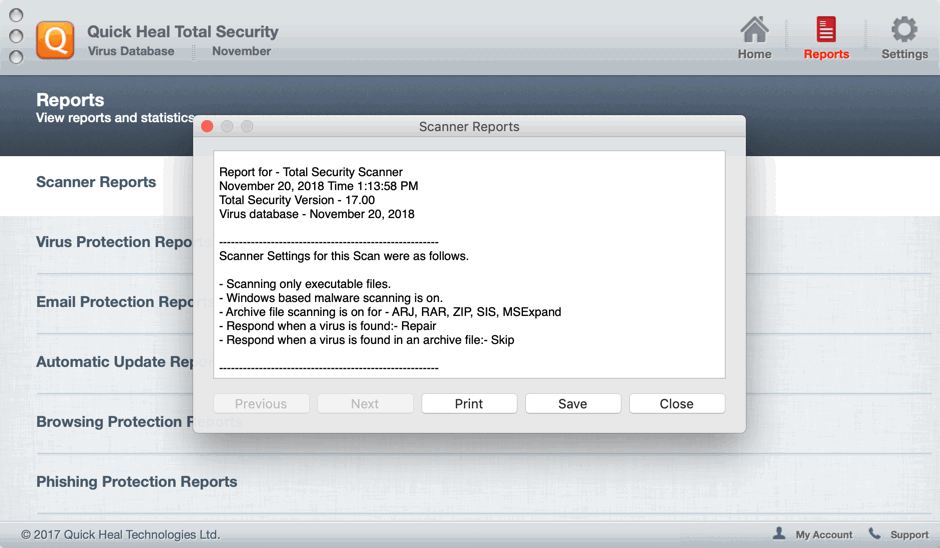Go to the Home section icon
This screenshot has height=548, width=940.
[x=754, y=30]
